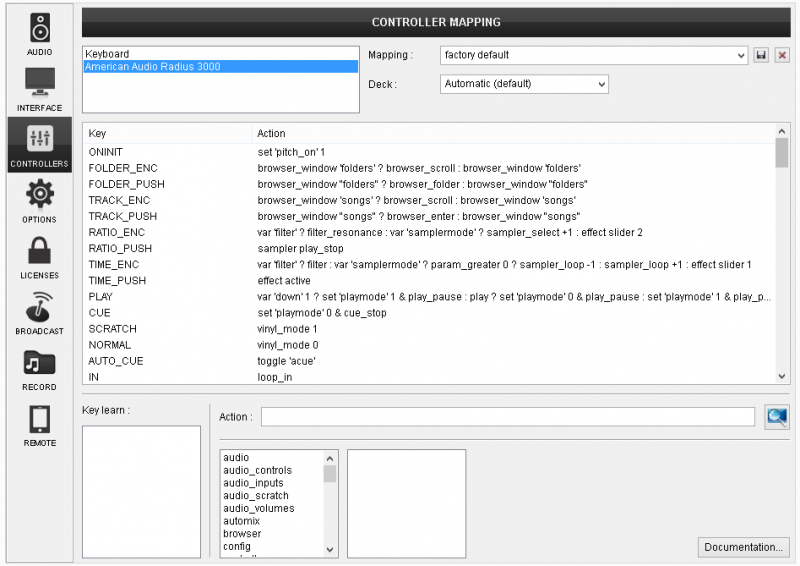Expand the Mapping factory default dropdown
Image resolution: width=800 pixels, height=566 pixels.
coord(594,55)
